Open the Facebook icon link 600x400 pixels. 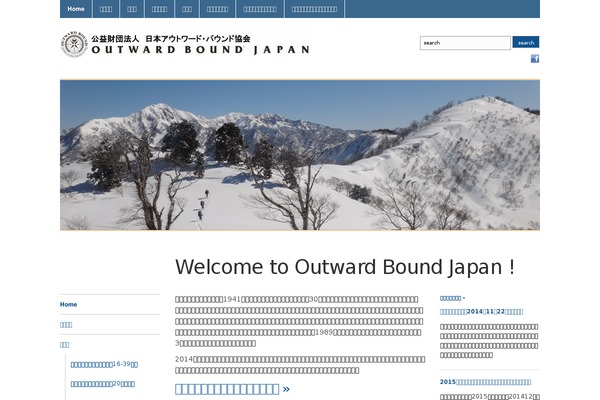pos(535,59)
